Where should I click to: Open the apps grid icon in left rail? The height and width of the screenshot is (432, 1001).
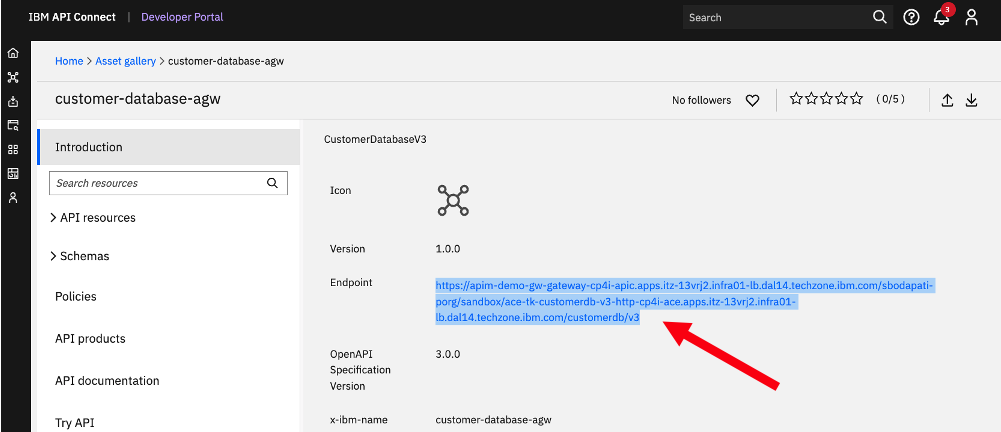pyautogui.click(x=13, y=149)
